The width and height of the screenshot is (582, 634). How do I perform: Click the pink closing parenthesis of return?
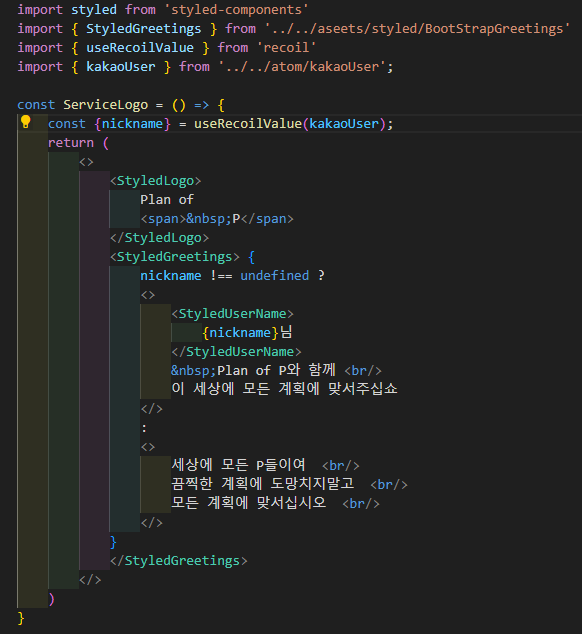(x=51, y=599)
